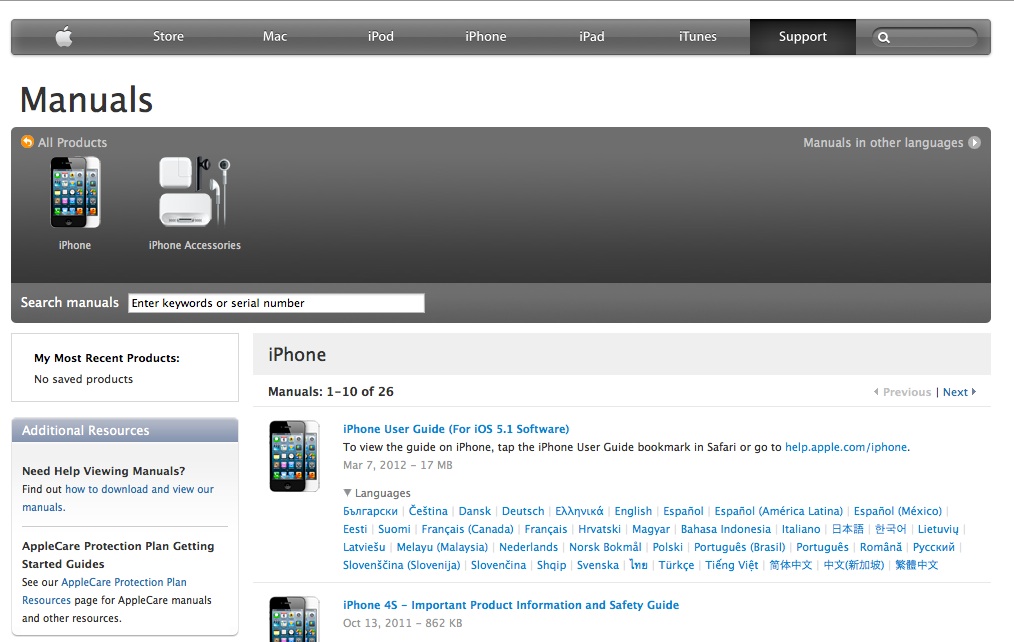Click the arrow icon after Manuals in other languages
The height and width of the screenshot is (642, 1014).
[x=974, y=142]
